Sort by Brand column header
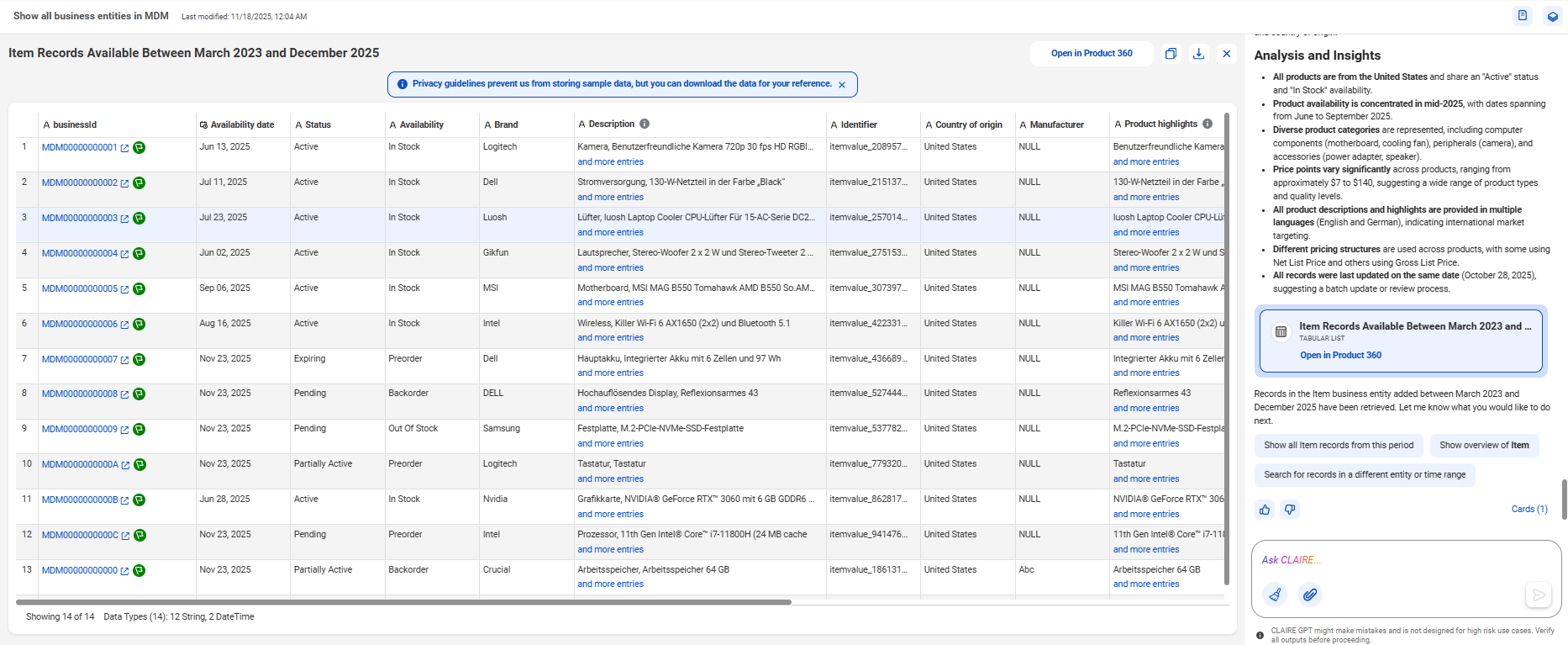This screenshot has height=645, width=1568. [506, 124]
